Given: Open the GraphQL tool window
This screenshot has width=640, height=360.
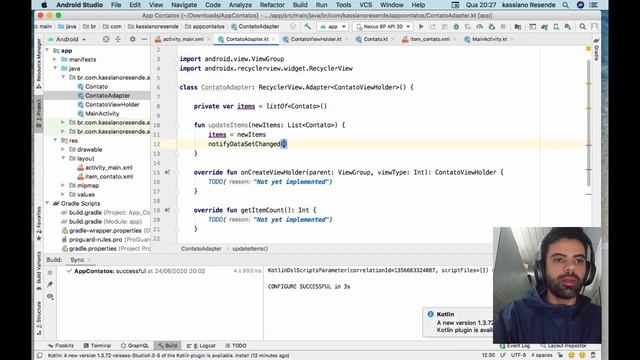Looking at the screenshot, I should [135, 346].
